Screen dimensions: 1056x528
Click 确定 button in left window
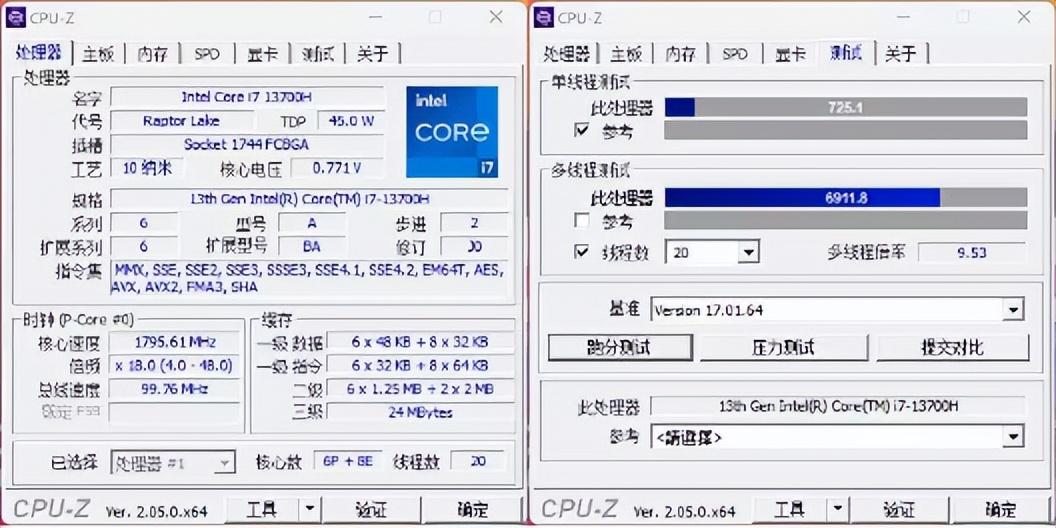pyautogui.click(x=473, y=509)
